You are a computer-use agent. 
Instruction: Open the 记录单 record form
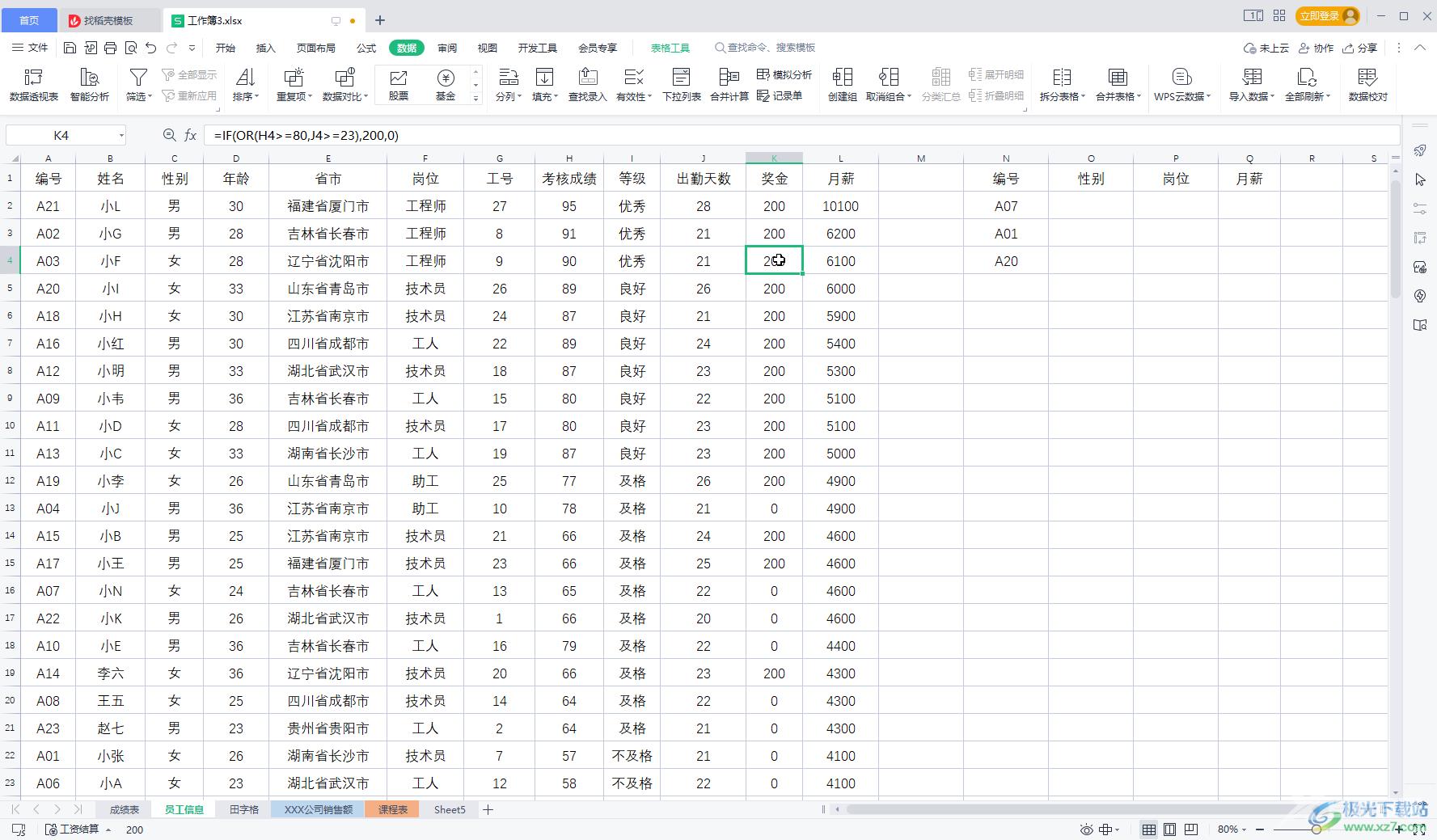(780, 95)
